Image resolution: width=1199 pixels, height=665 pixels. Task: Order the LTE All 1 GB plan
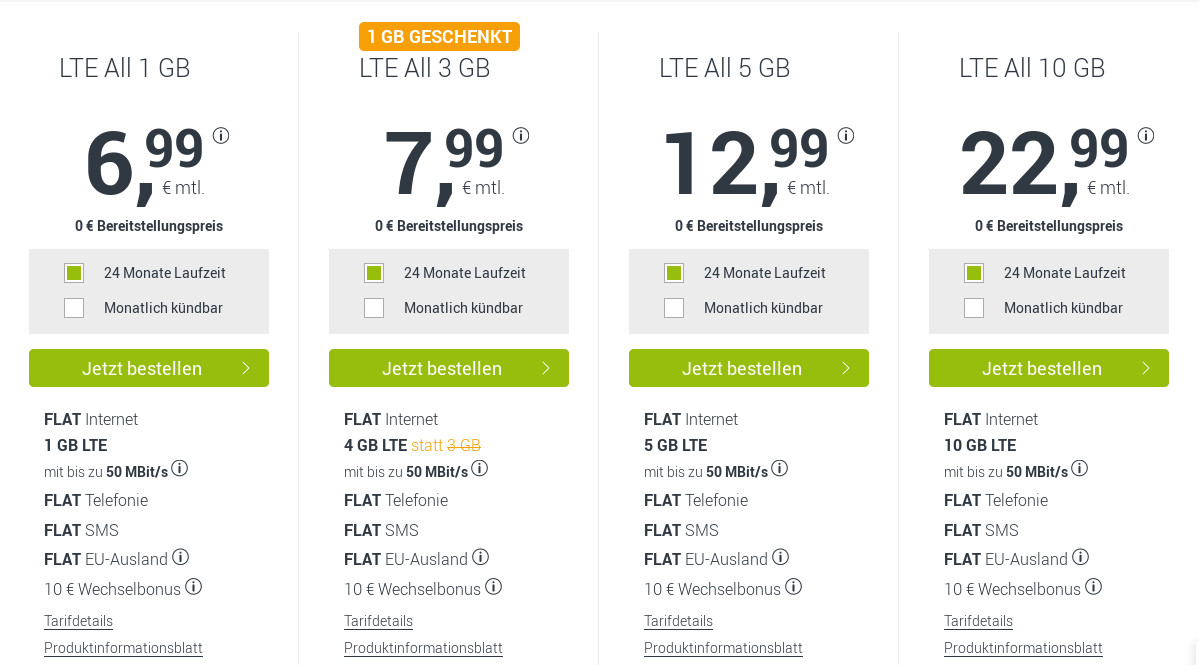pos(149,368)
